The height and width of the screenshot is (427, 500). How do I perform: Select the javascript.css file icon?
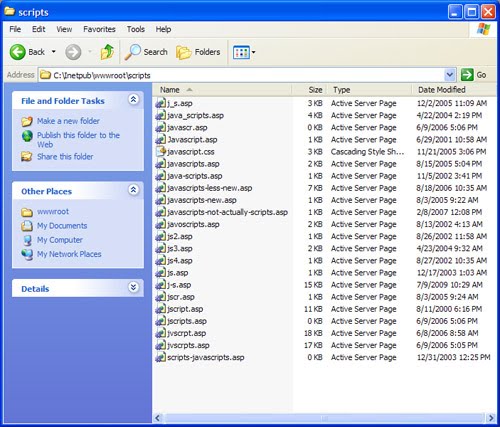tap(161, 151)
